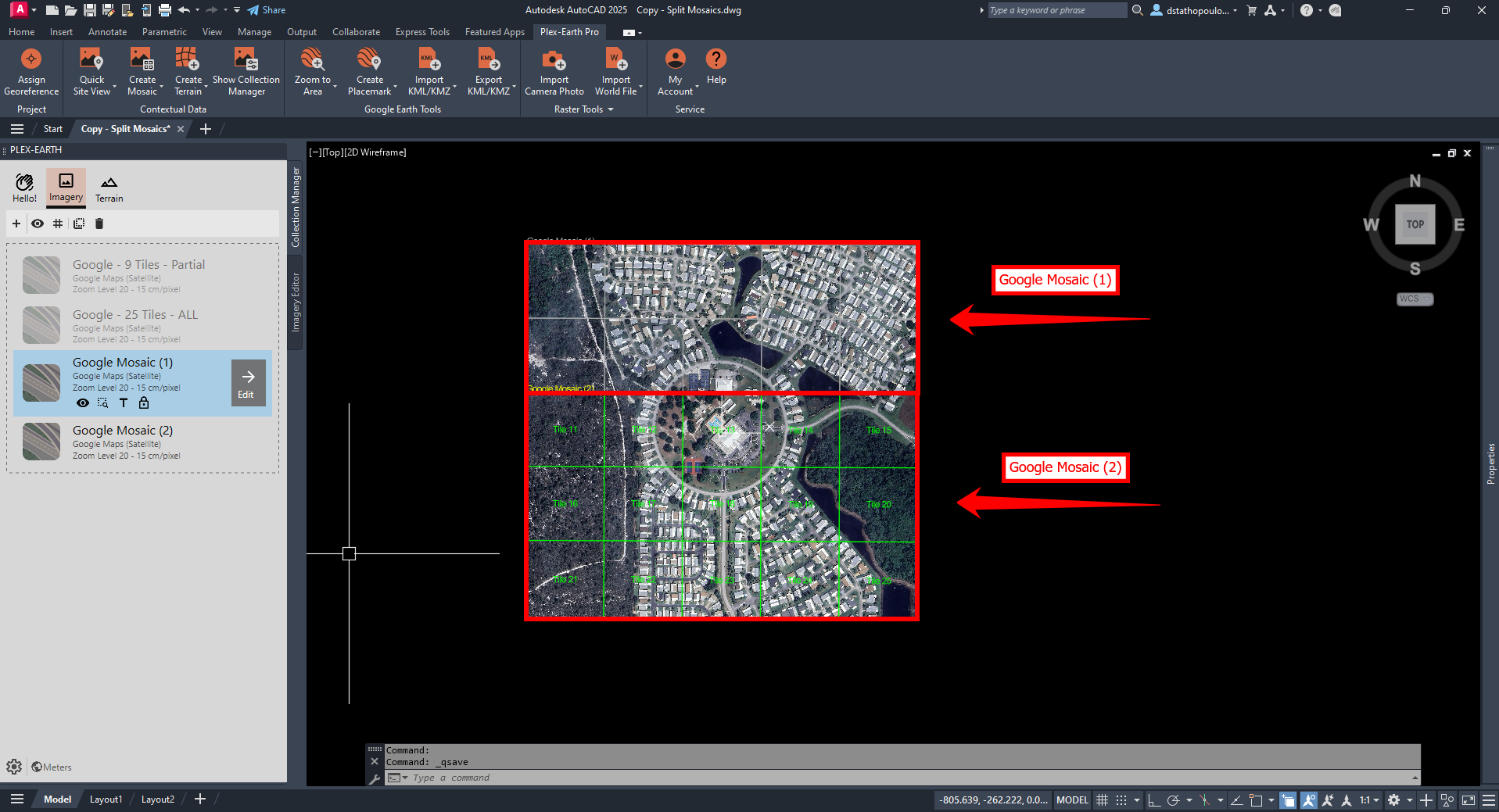Expand the Quick Site View dropdown arrow
Image resolution: width=1499 pixels, height=812 pixels.
115,86
